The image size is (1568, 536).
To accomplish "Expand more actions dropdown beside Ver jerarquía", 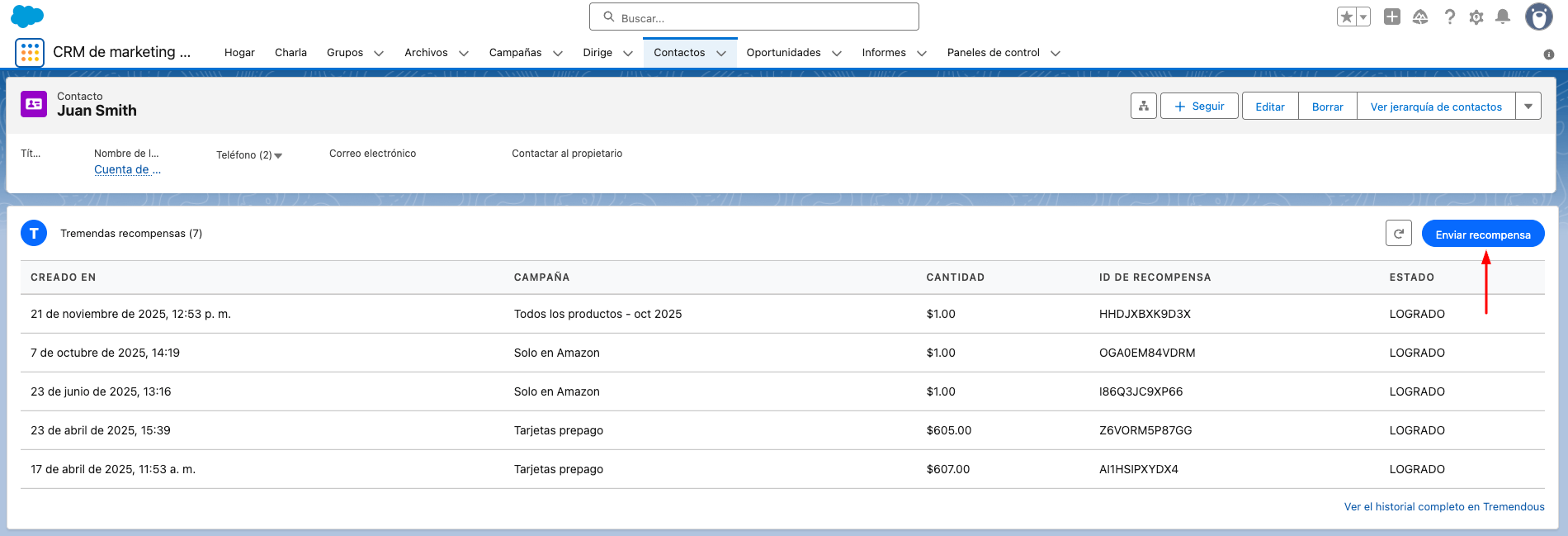I will tap(1528, 107).
